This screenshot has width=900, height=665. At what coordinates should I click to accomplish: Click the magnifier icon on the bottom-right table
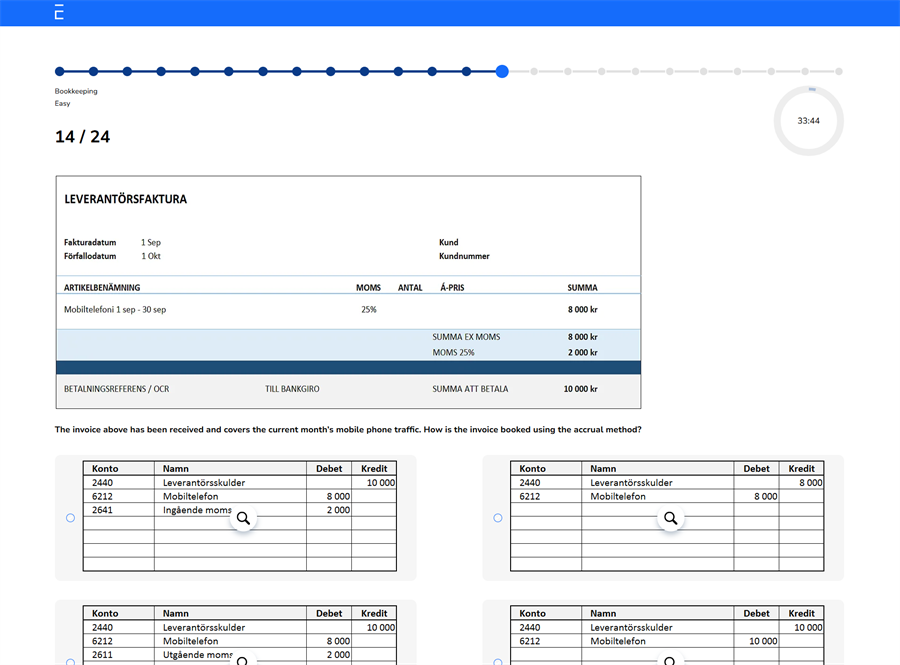pyautogui.click(x=670, y=660)
